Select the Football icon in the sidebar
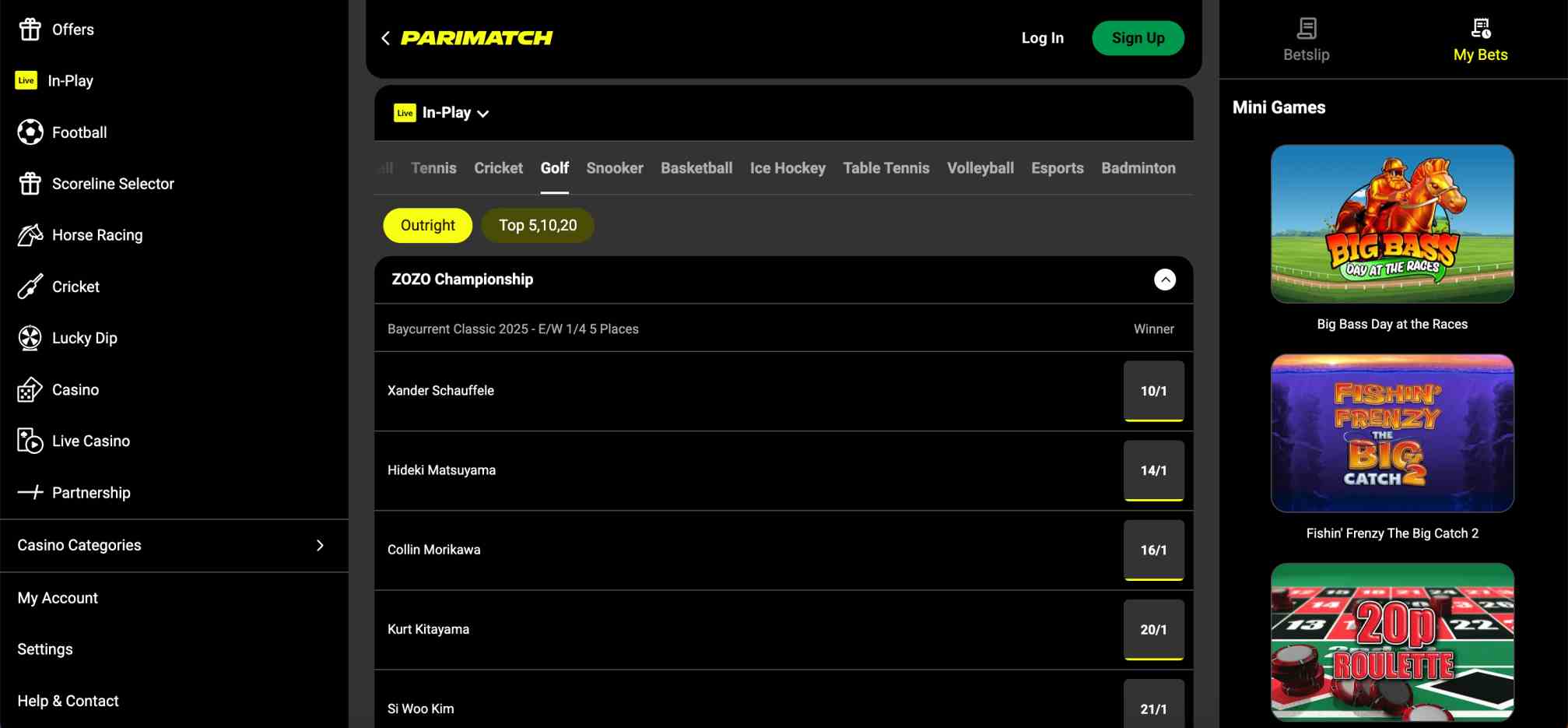This screenshot has height=728, width=1568. point(30,132)
